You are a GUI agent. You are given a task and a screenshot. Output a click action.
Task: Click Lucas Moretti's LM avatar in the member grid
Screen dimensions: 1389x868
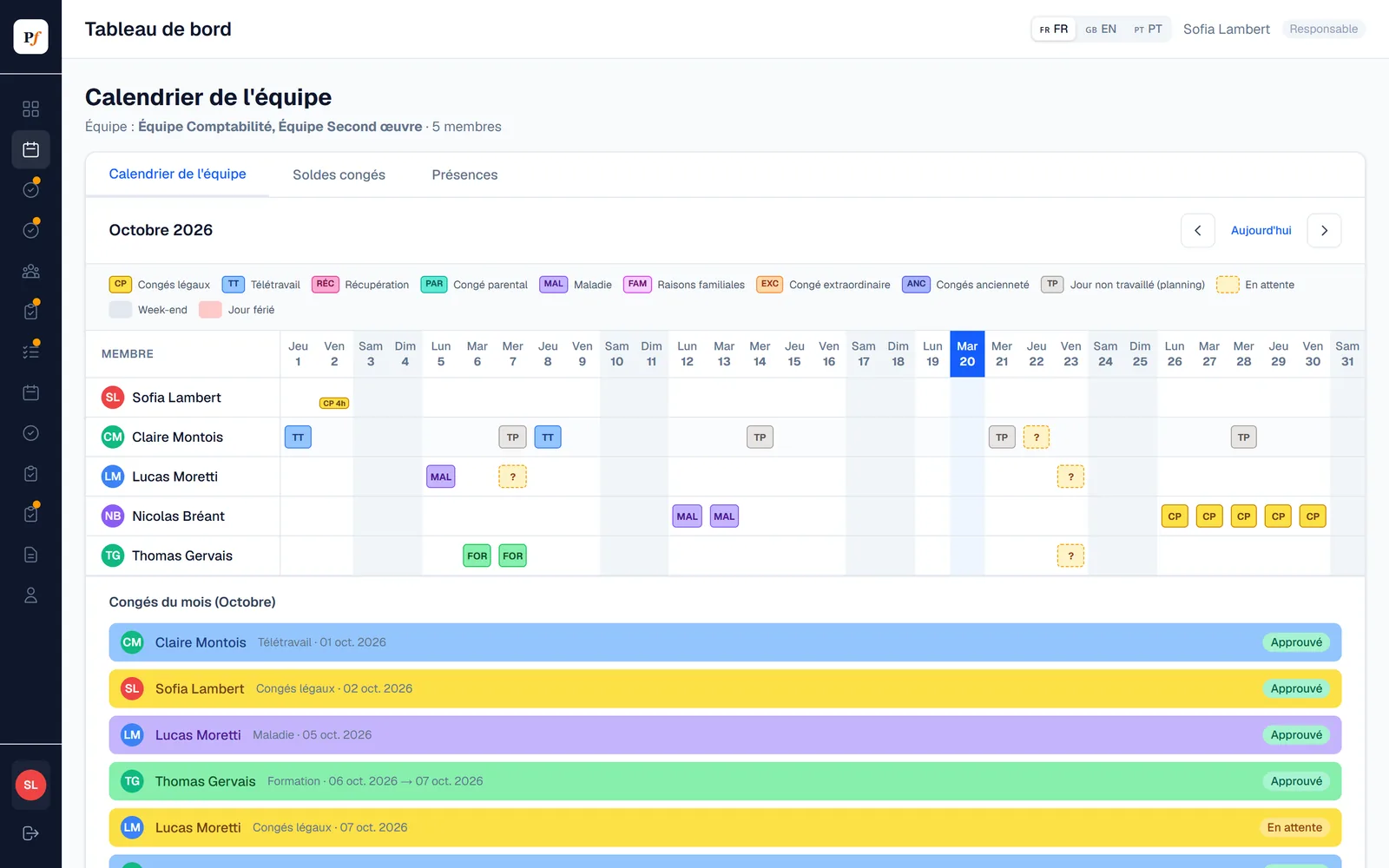113,477
